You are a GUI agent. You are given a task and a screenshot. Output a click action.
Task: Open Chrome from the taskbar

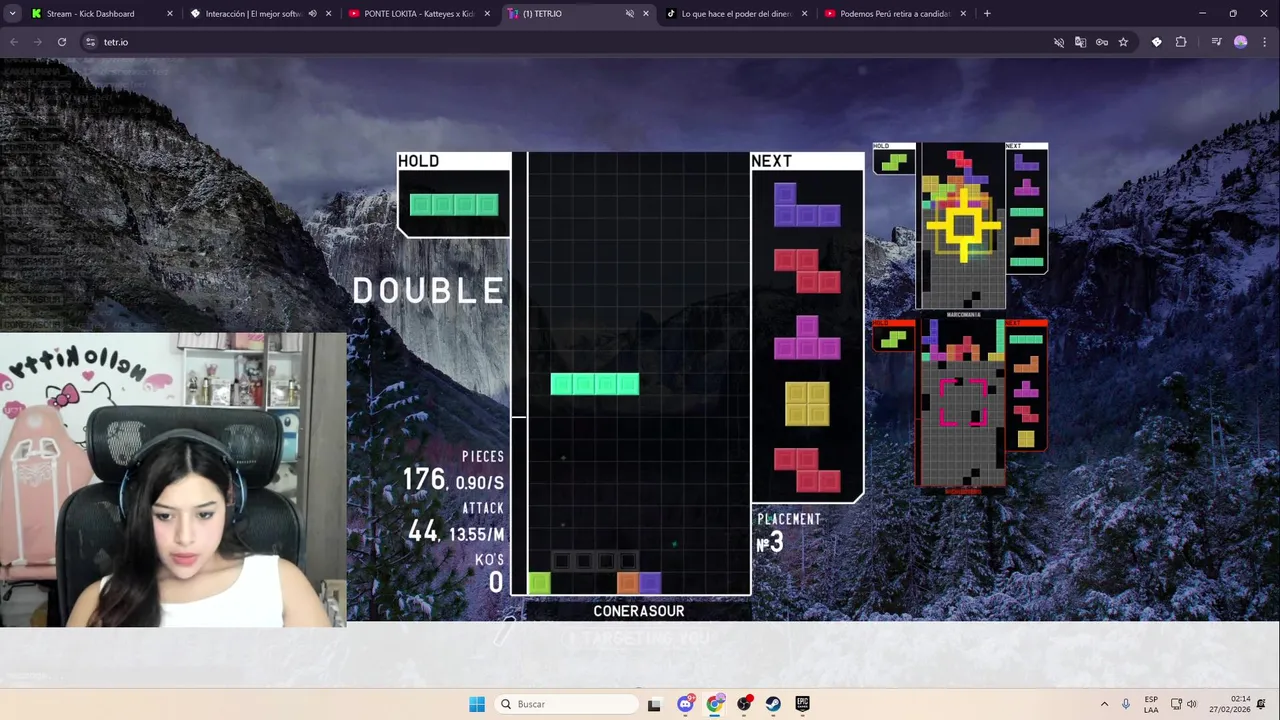point(714,704)
